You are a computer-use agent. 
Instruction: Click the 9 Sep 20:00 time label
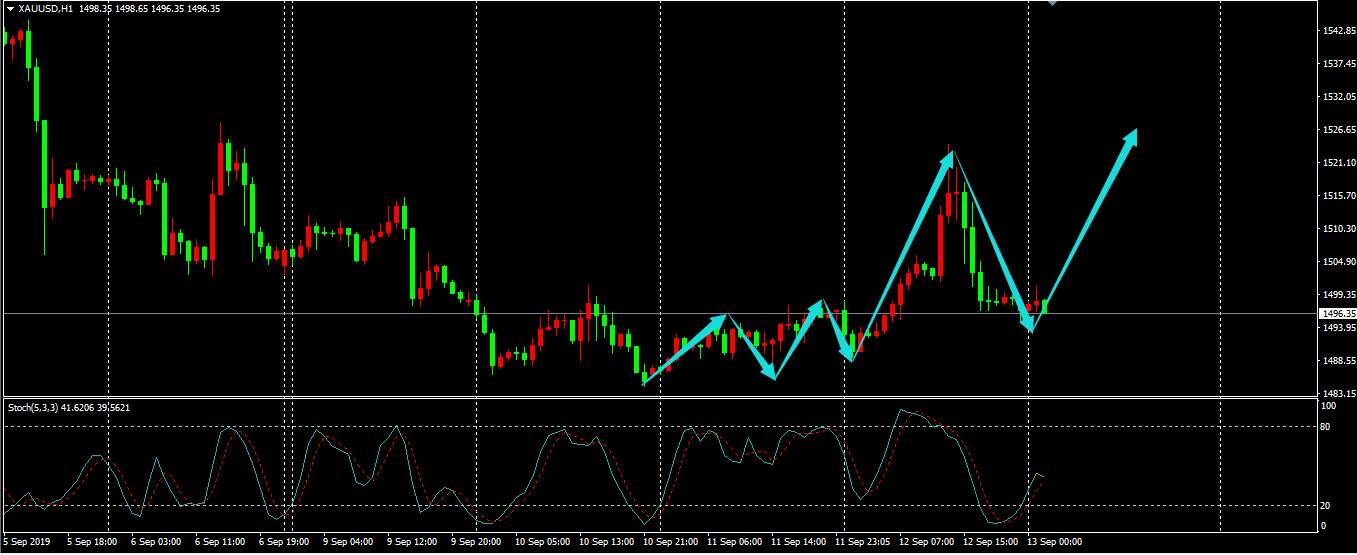tap(476, 542)
